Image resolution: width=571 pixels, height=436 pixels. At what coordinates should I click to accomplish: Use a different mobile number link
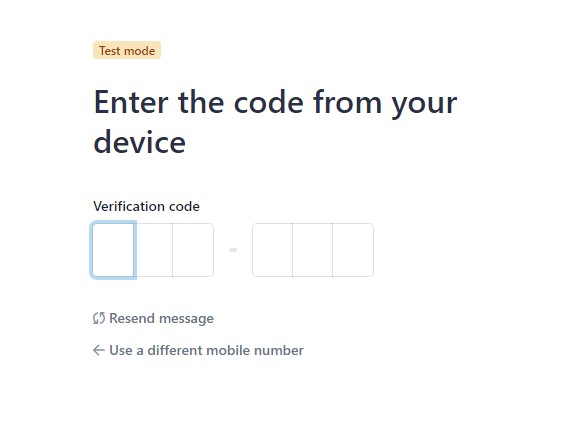(x=198, y=350)
